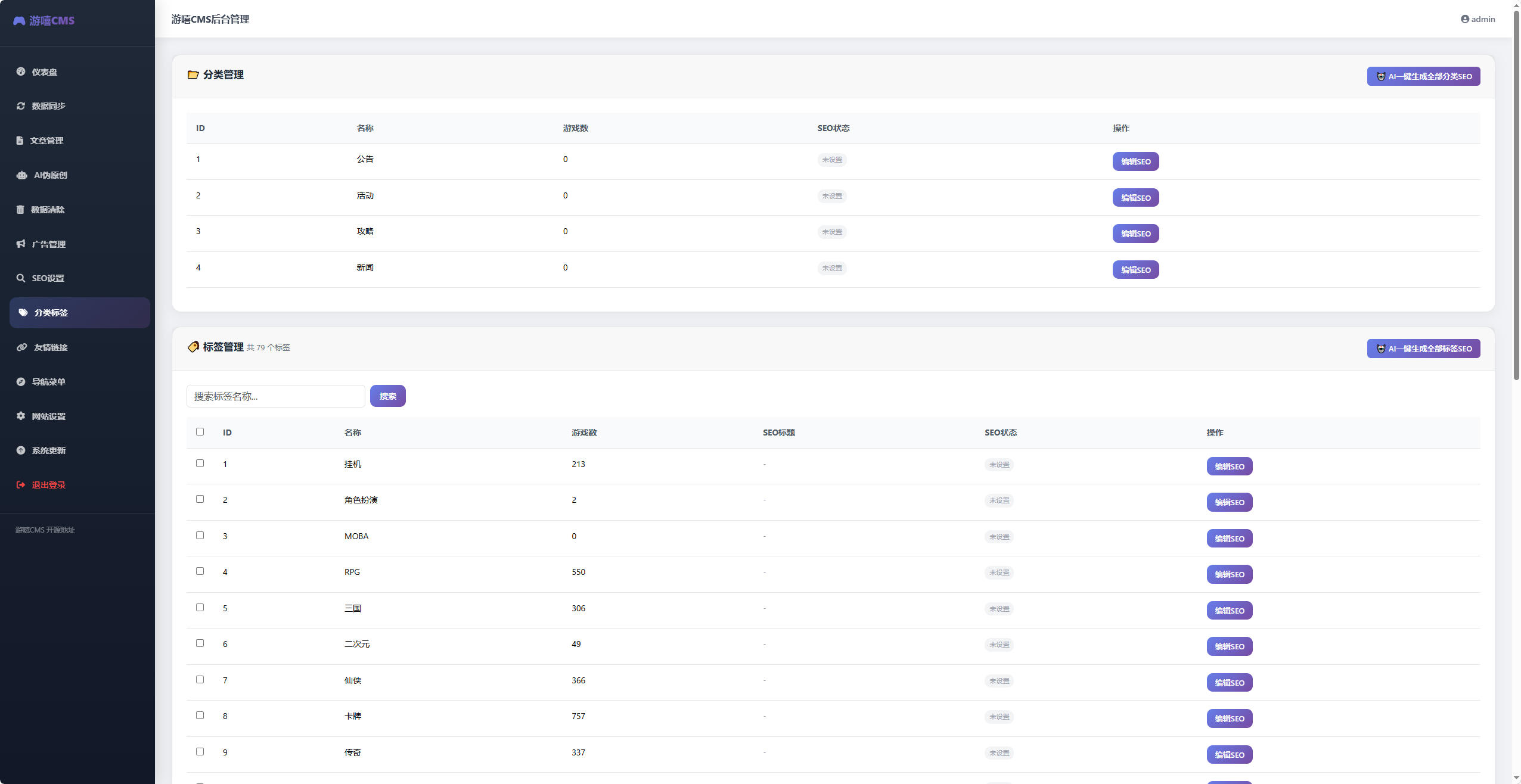1521x784 pixels.
Task: Edit SEO for category 攻略
Action: [1135, 234]
